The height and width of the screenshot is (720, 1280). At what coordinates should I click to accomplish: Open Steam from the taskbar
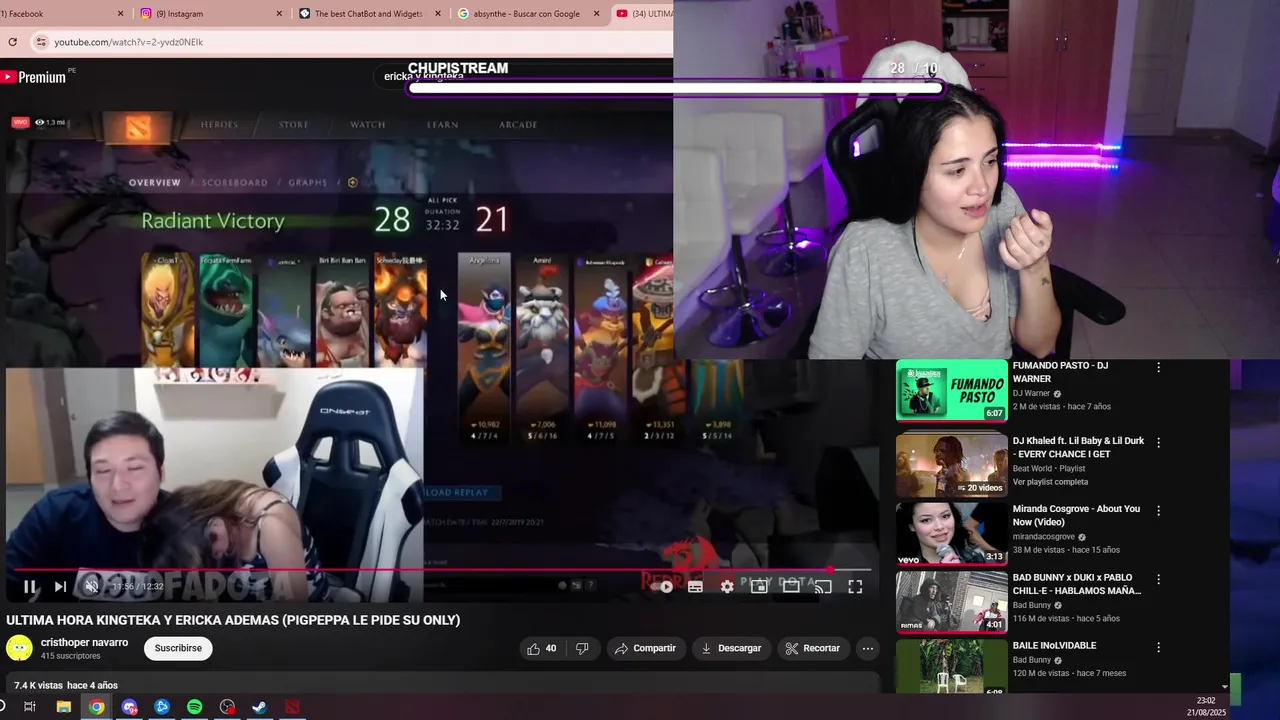[259, 707]
